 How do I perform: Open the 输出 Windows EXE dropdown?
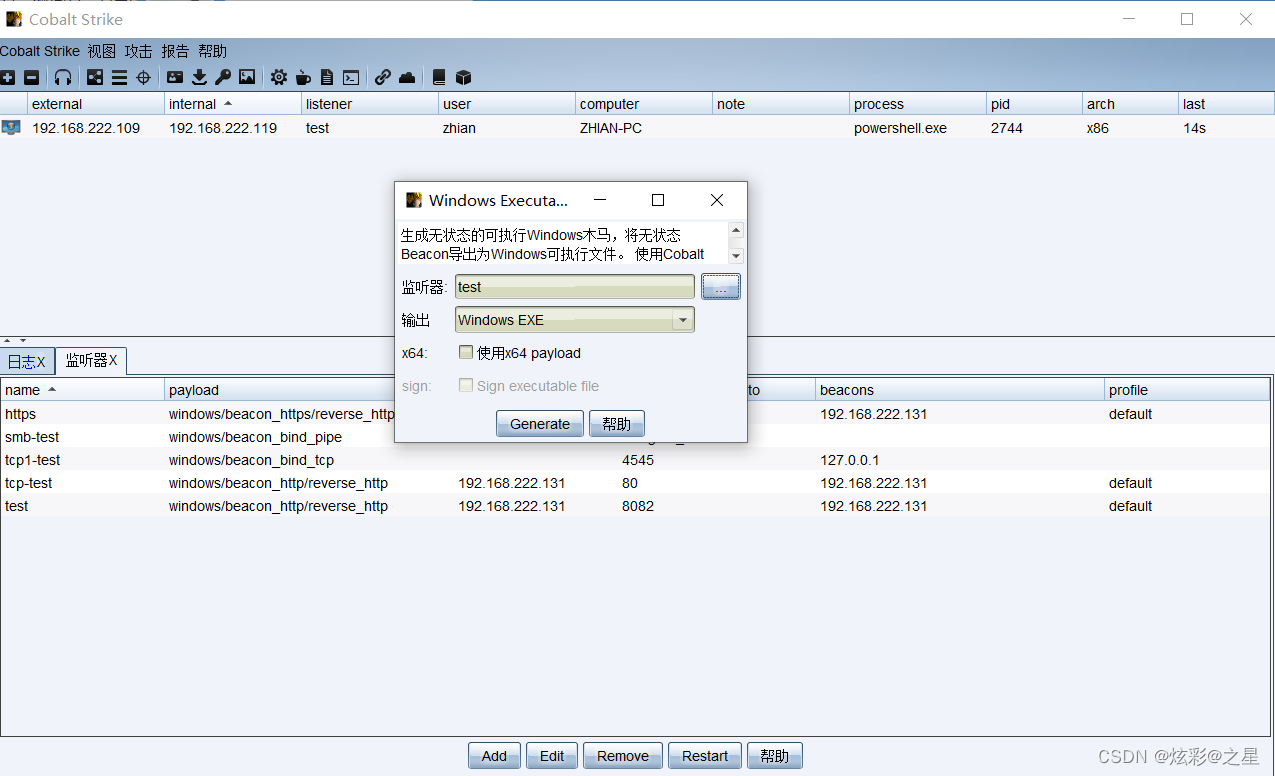(574, 320)
